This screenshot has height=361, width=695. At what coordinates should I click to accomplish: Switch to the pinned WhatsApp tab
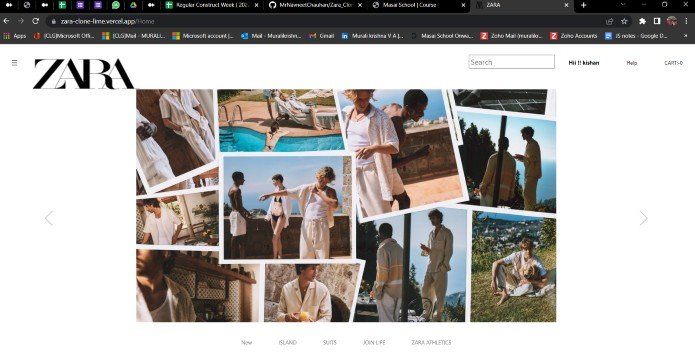coord(116,5)
